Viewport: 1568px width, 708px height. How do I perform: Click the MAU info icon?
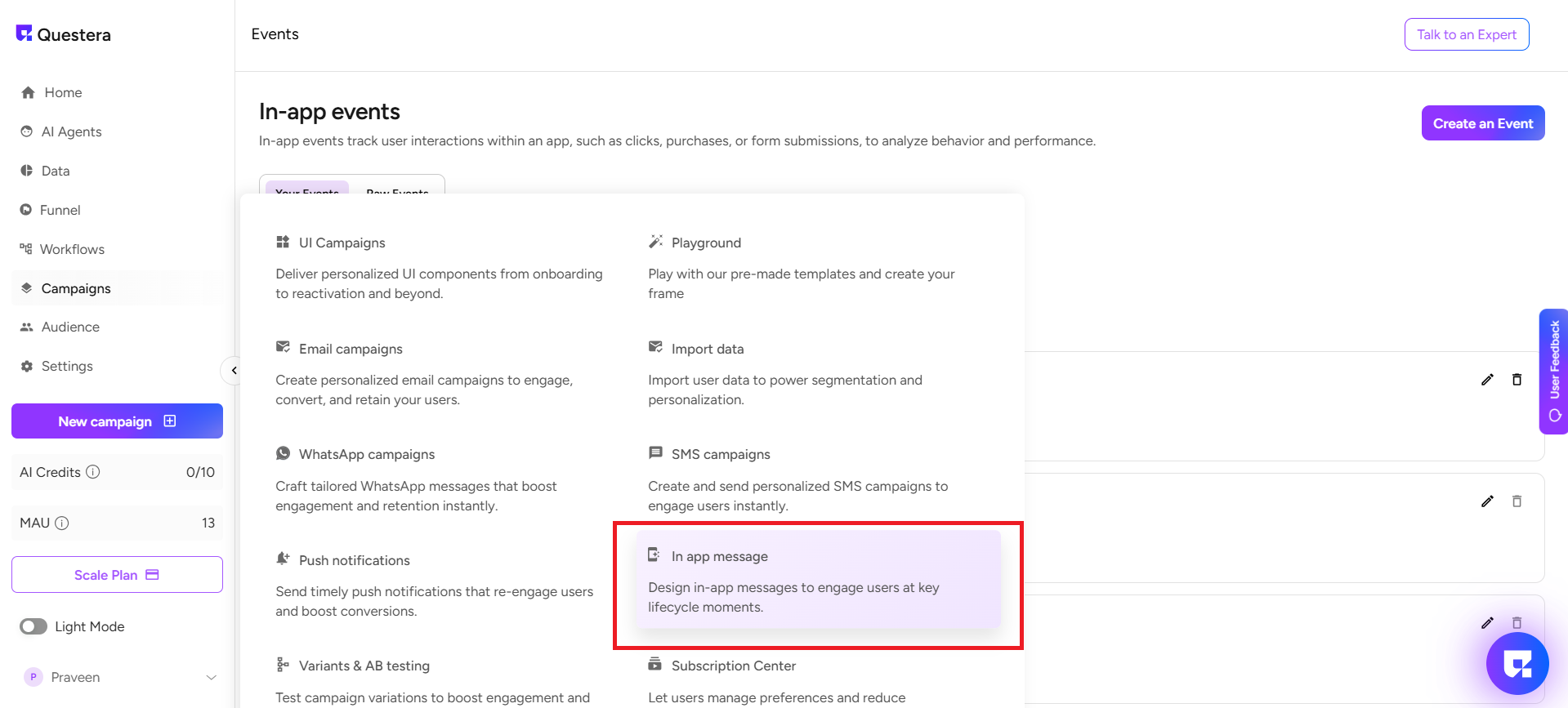coord(62,523)
